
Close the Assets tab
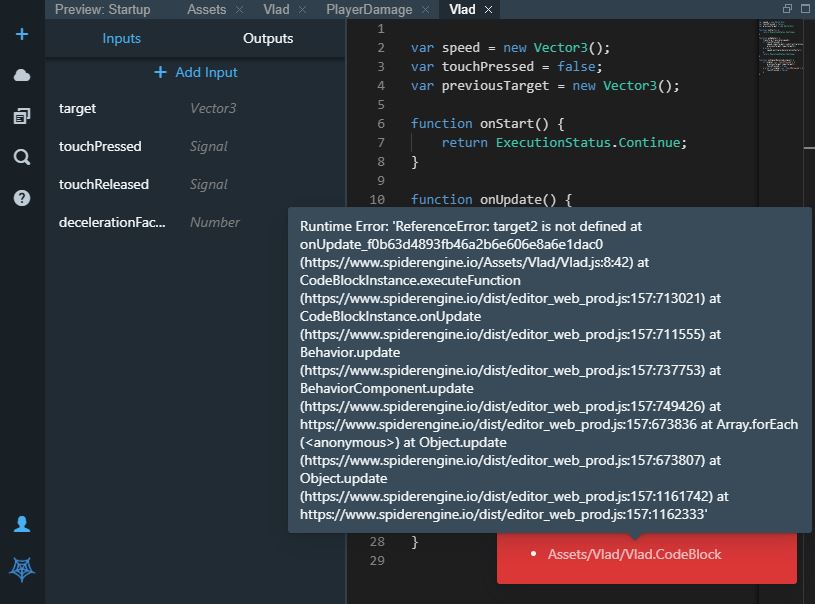click(240, 10)
